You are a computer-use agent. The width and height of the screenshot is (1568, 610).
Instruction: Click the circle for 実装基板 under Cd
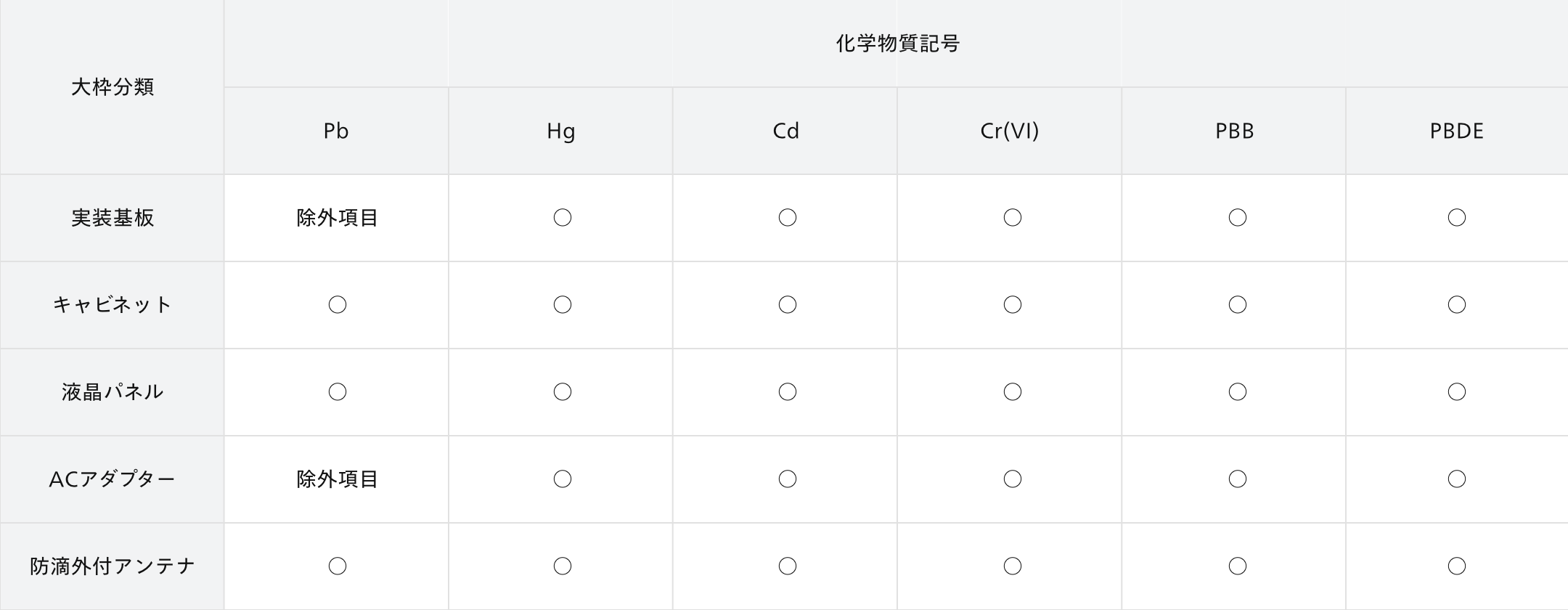click(788, 218)
